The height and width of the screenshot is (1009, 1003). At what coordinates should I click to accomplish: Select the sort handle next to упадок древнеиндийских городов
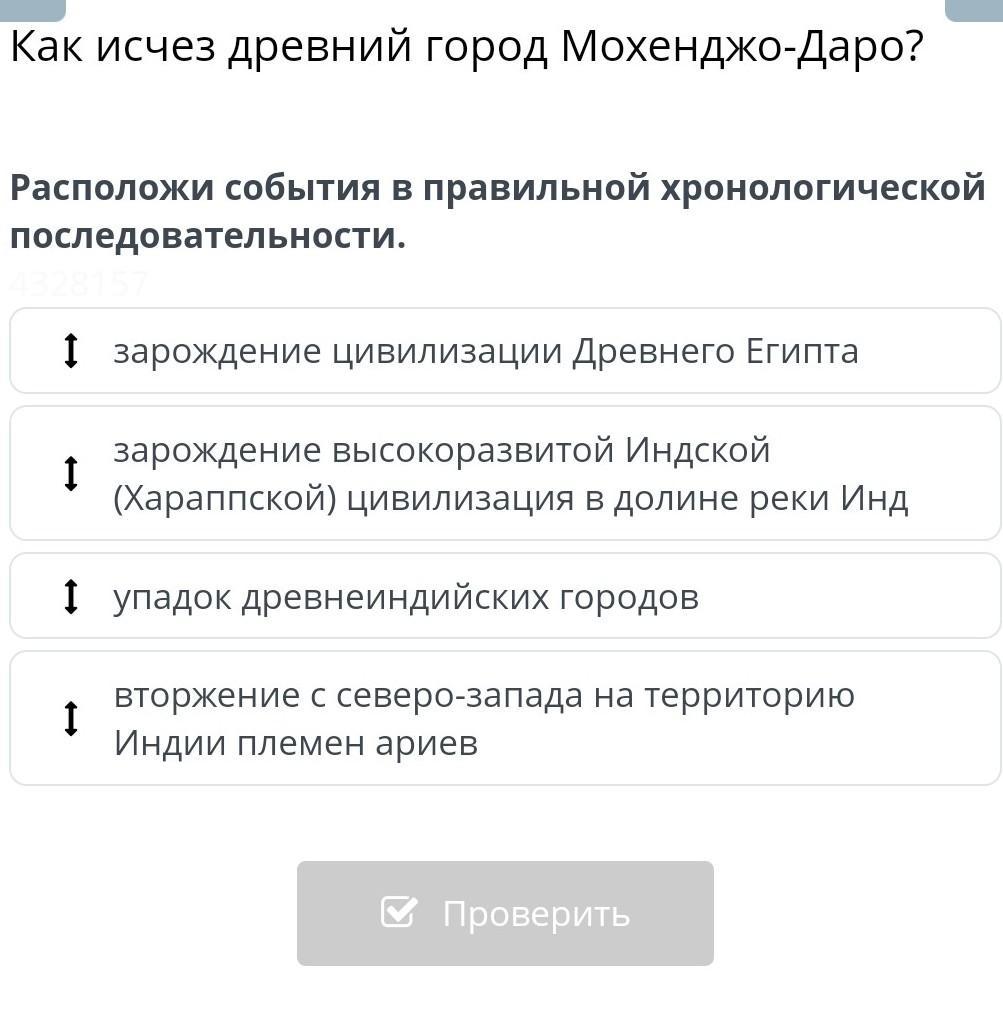click(x=71, y=597)
